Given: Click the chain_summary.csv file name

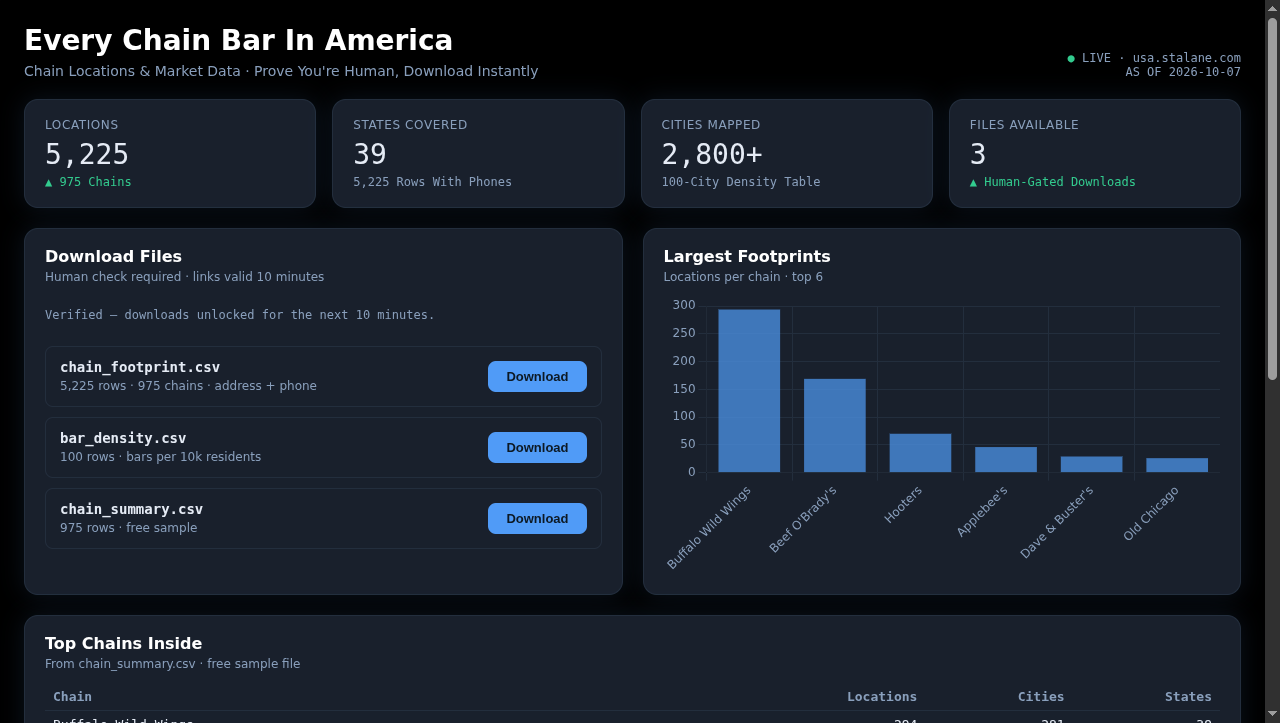Looking at the screenshot, I should coord(131,509).
